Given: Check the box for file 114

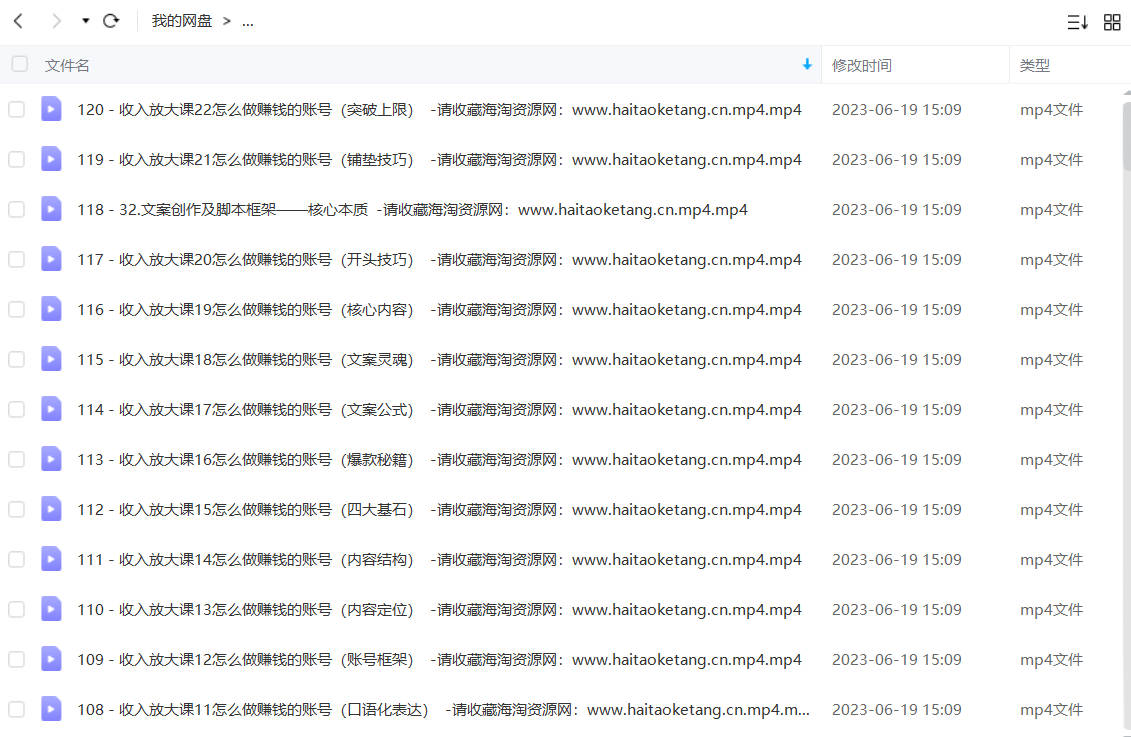Looking at the screenshot, I should pos(16,409).
